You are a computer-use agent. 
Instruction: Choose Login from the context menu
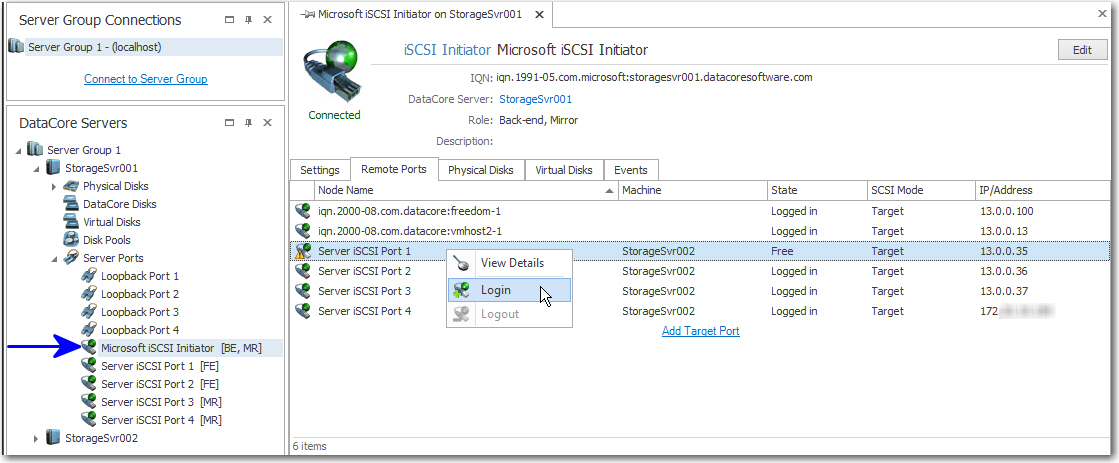[x=510, y=290]
